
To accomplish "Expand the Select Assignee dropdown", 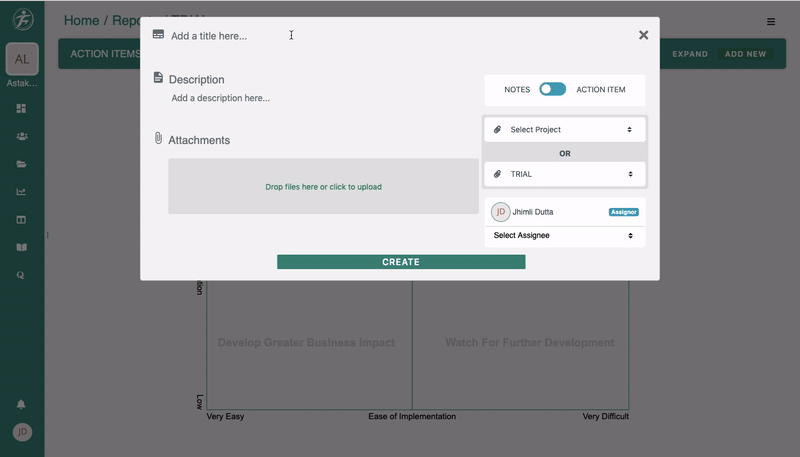I will 565,236.
